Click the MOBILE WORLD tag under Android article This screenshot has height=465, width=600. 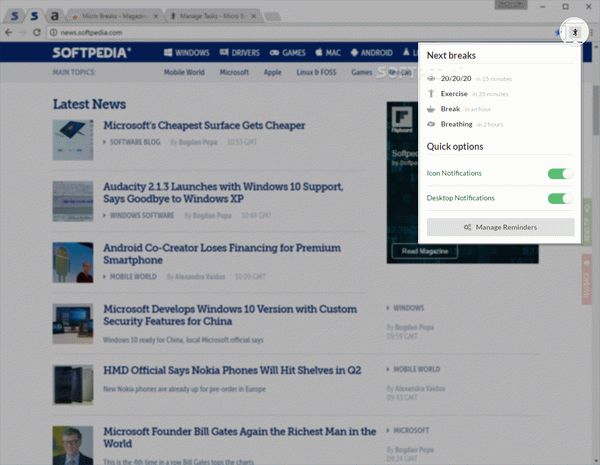click(x=133, y=276)
